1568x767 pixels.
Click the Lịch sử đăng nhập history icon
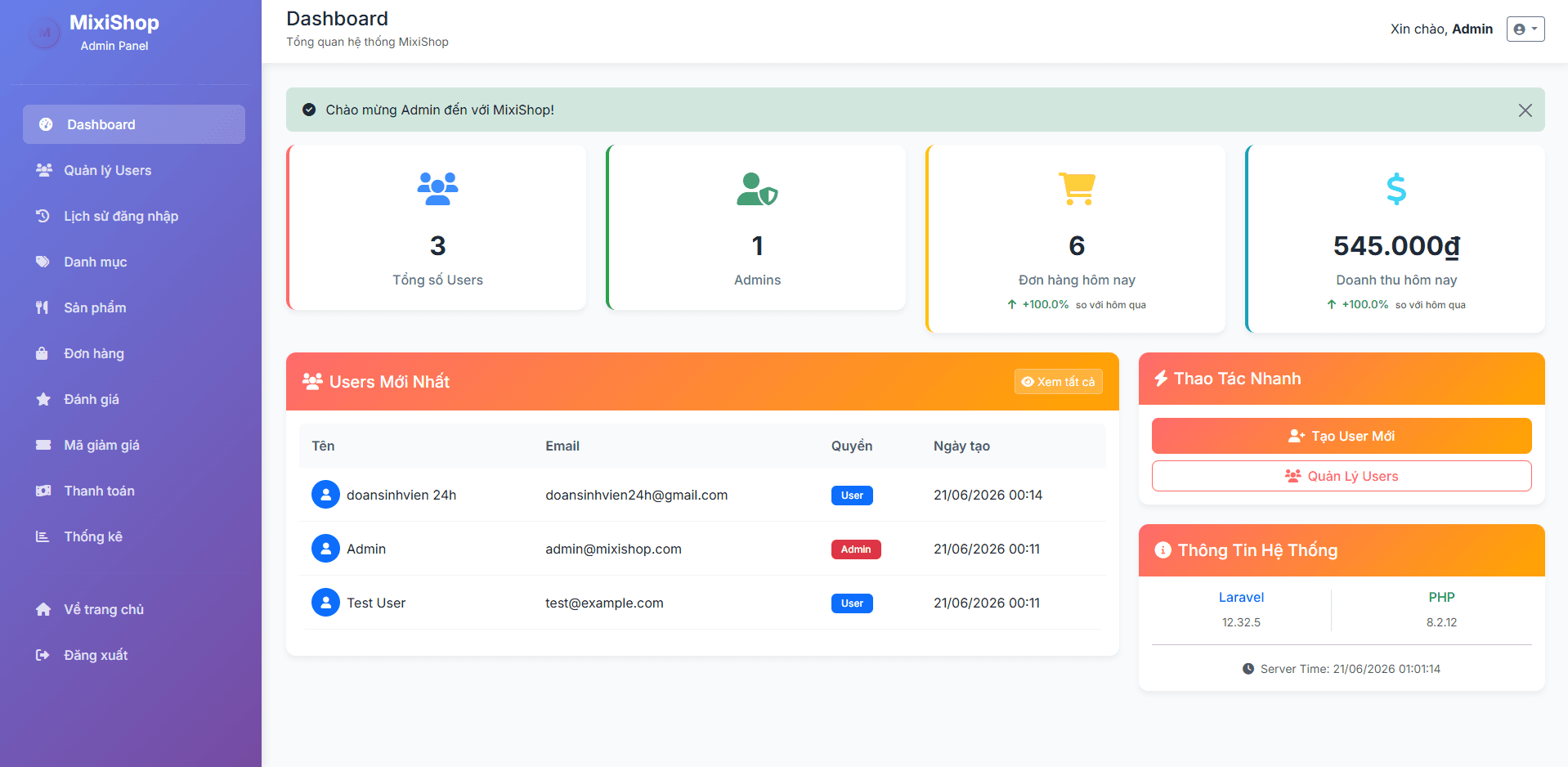tap(43, 216)
